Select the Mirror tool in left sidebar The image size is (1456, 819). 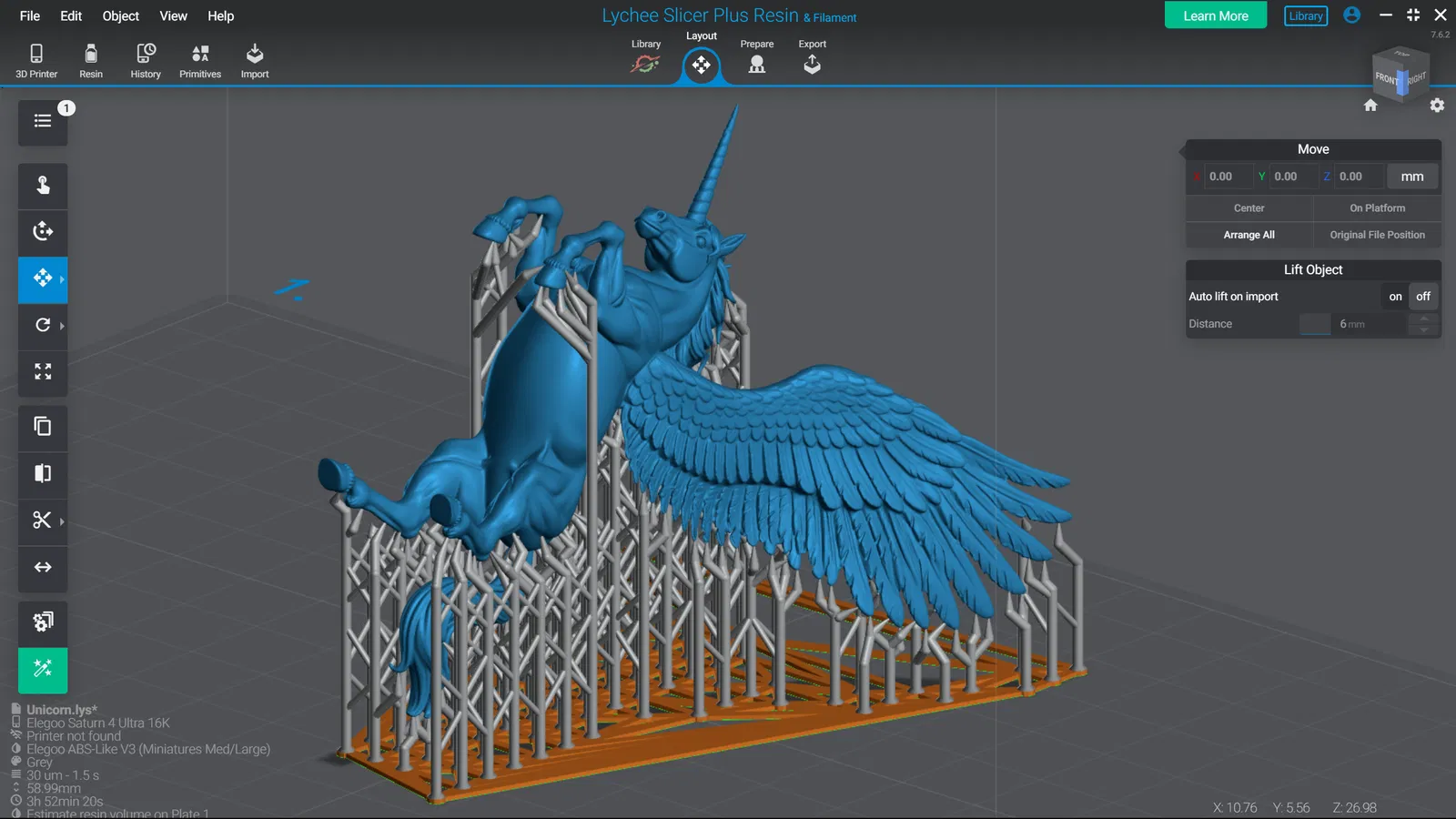(x=43, y=473)
